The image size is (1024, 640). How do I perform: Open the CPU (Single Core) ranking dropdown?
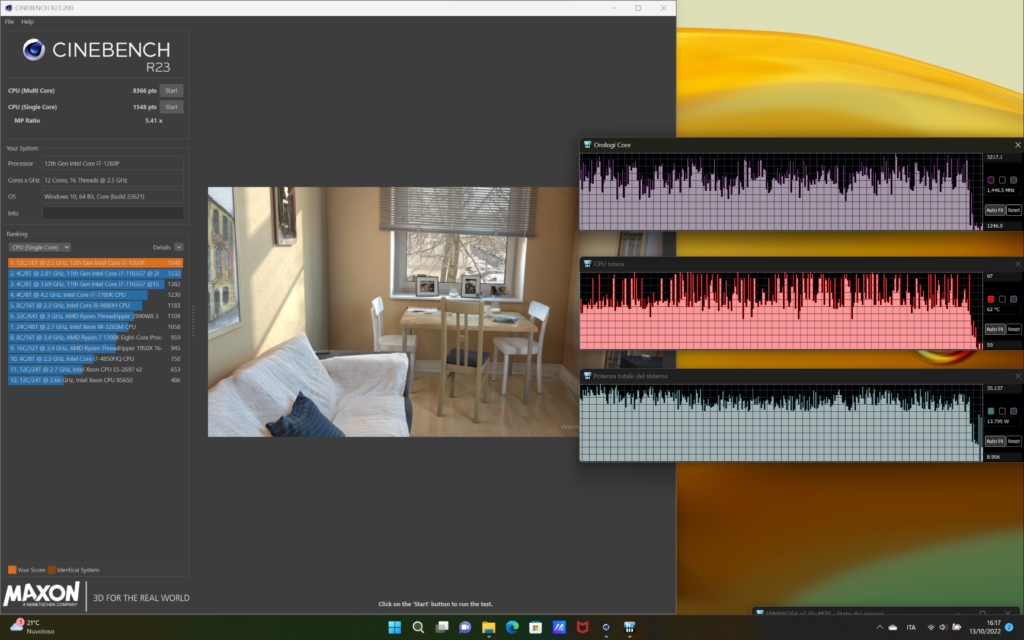tap(40, 248)
